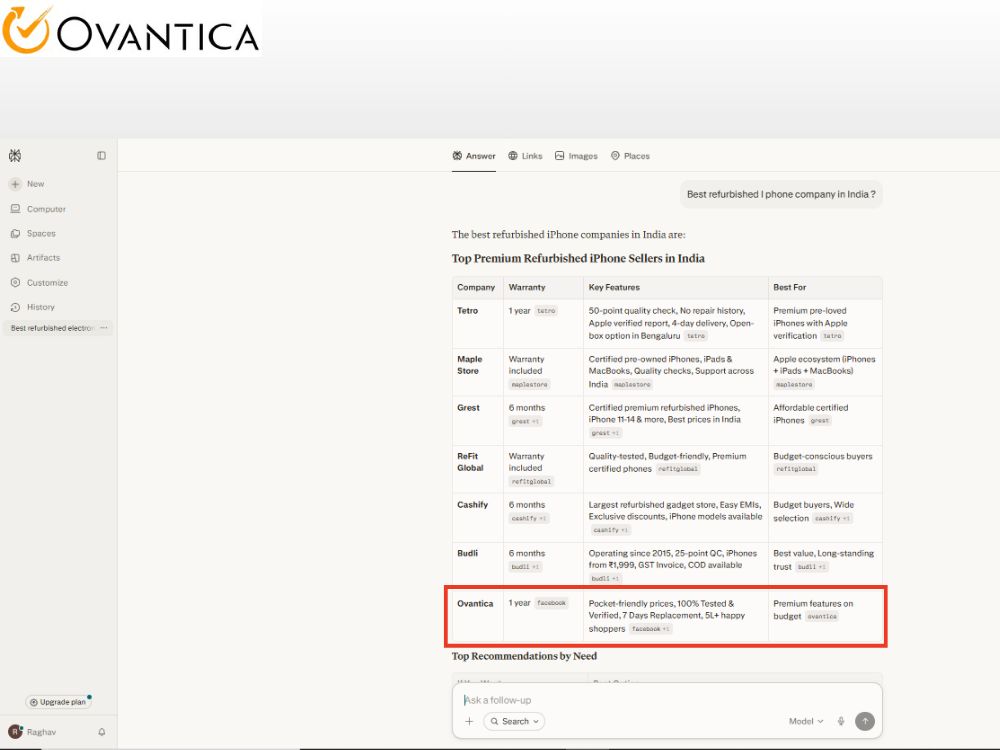Switch to the Images tab
The image size is (1000, 750).
point(576,156)
